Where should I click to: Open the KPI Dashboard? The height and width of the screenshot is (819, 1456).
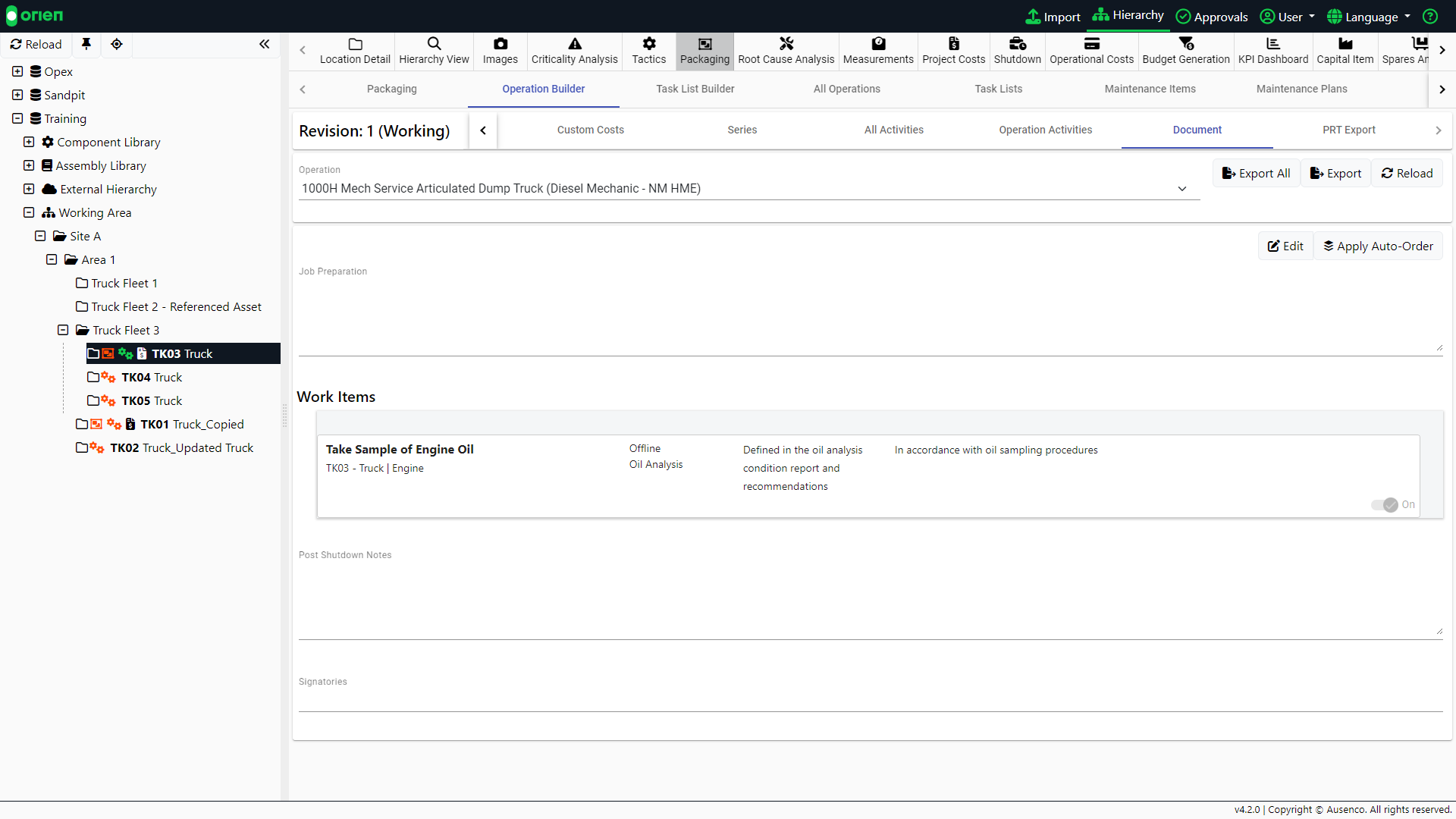(x=1273, y=51)
